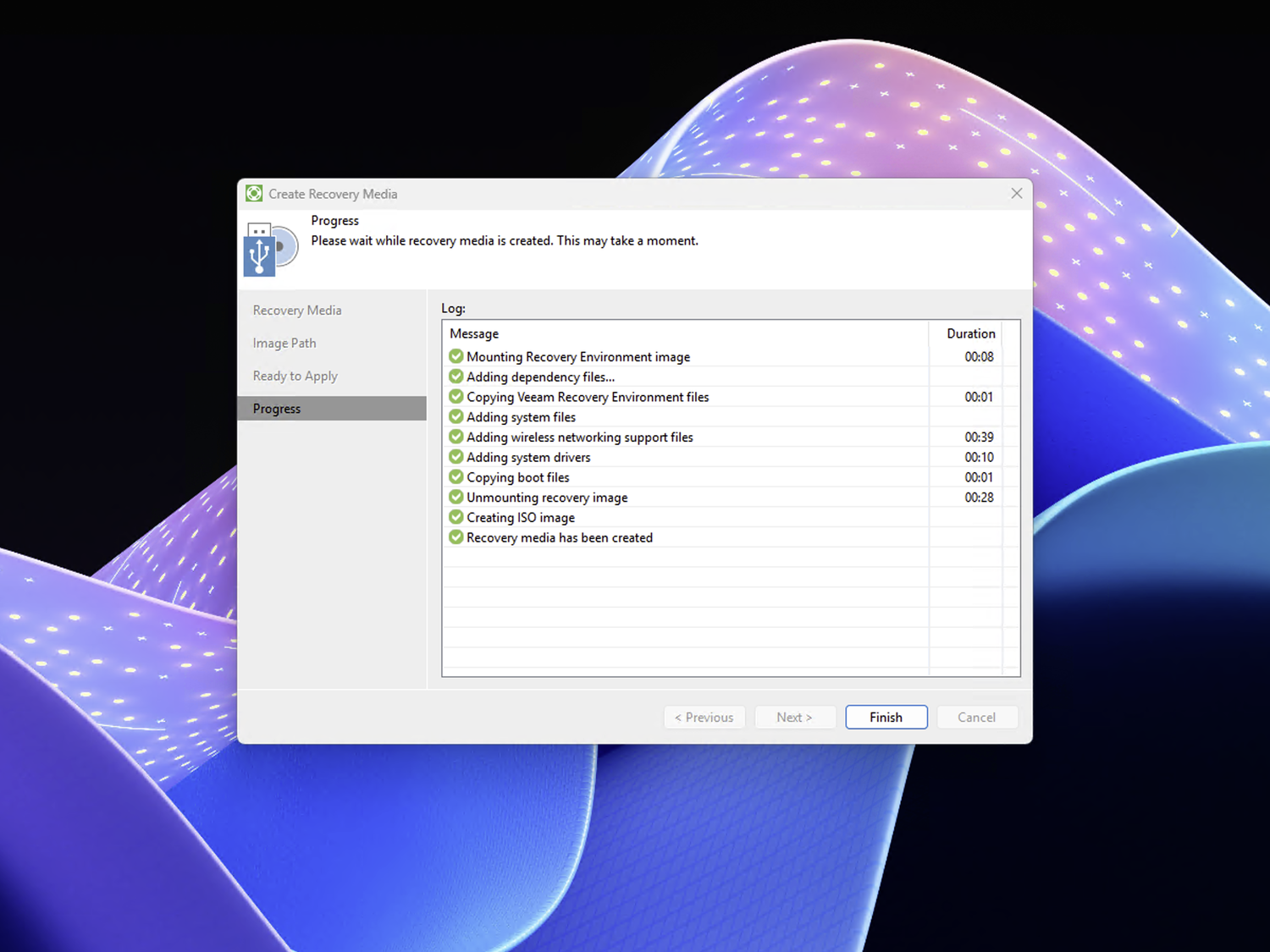Close the Create Recovery Media dialog
The image size is (1270, 952).
click(x=1017, y=194)
